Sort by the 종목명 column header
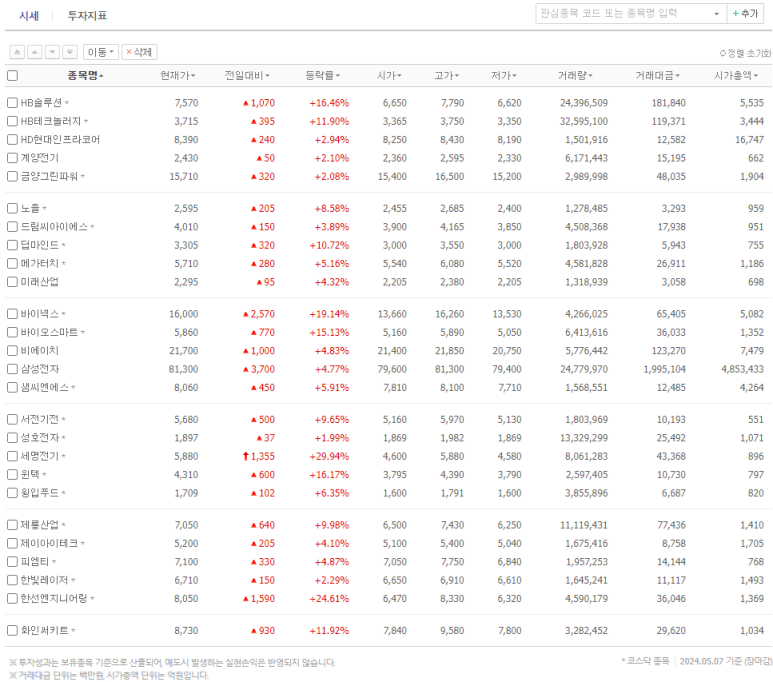773x682 pixels. pyautogui.click(x=85, y=75)
